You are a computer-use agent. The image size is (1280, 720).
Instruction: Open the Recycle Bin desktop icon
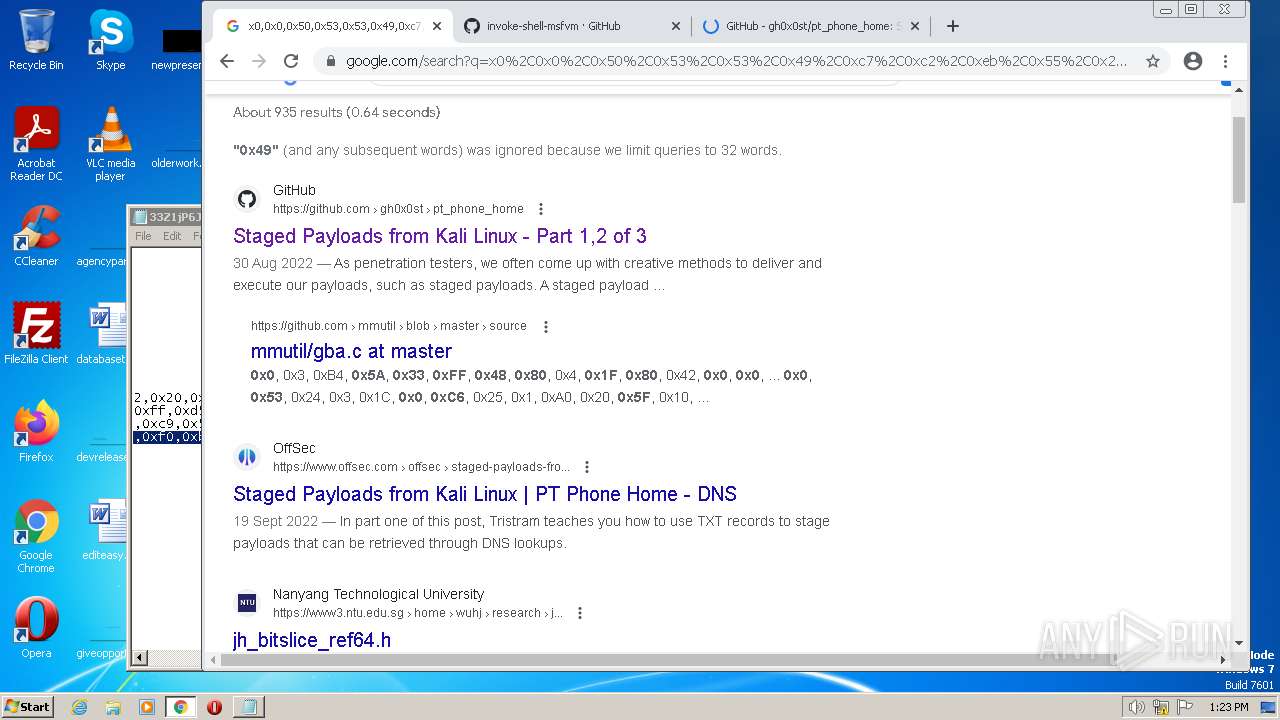point(36,40)
